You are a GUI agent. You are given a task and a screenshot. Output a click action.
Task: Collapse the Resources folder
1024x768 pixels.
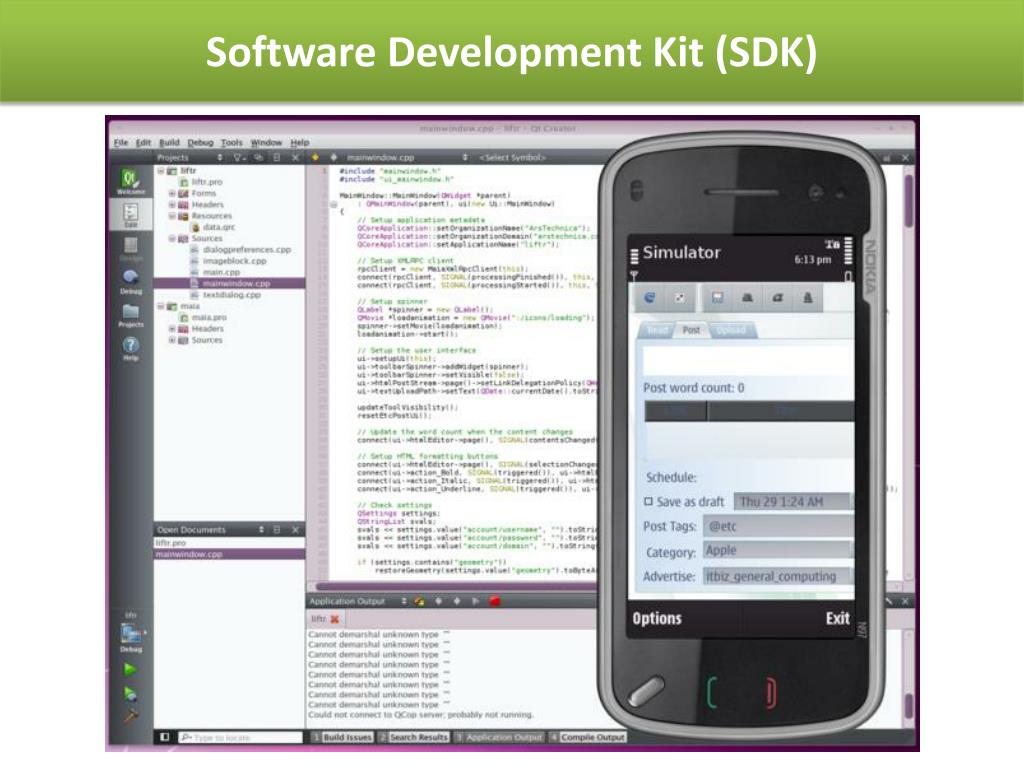click(x=172, y=216)
